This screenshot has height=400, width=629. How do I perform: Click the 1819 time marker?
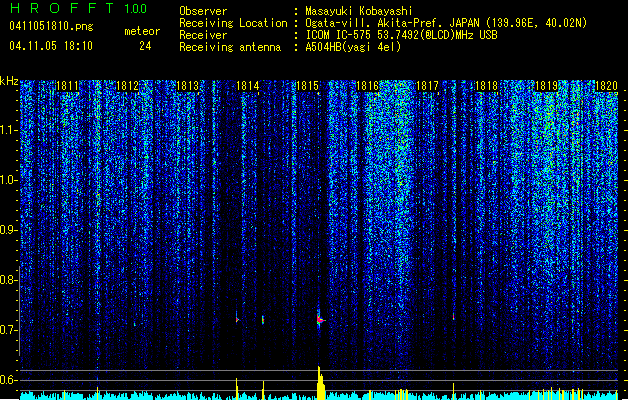point(547,86)
